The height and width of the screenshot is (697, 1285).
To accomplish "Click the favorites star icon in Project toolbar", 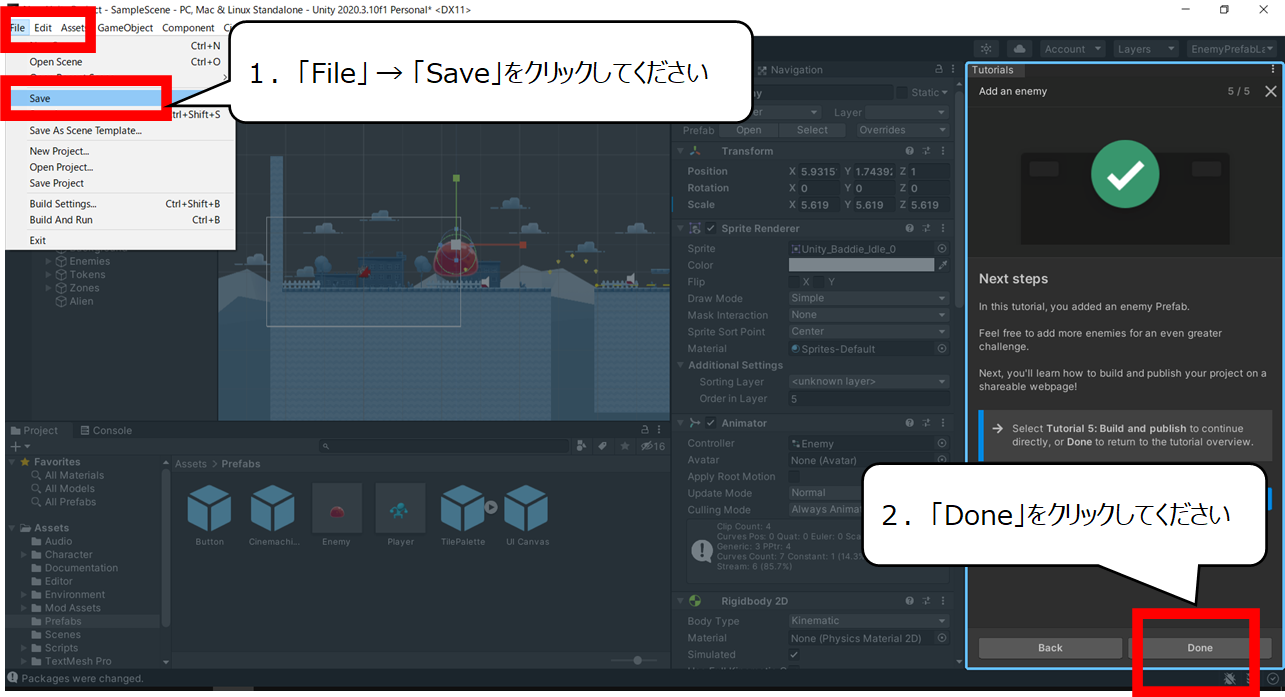I will tap(623, 446).
